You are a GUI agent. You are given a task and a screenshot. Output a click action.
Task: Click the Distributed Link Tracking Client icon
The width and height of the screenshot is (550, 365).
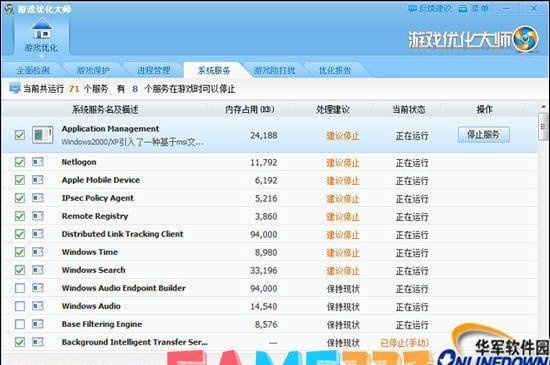click(38, 234)
